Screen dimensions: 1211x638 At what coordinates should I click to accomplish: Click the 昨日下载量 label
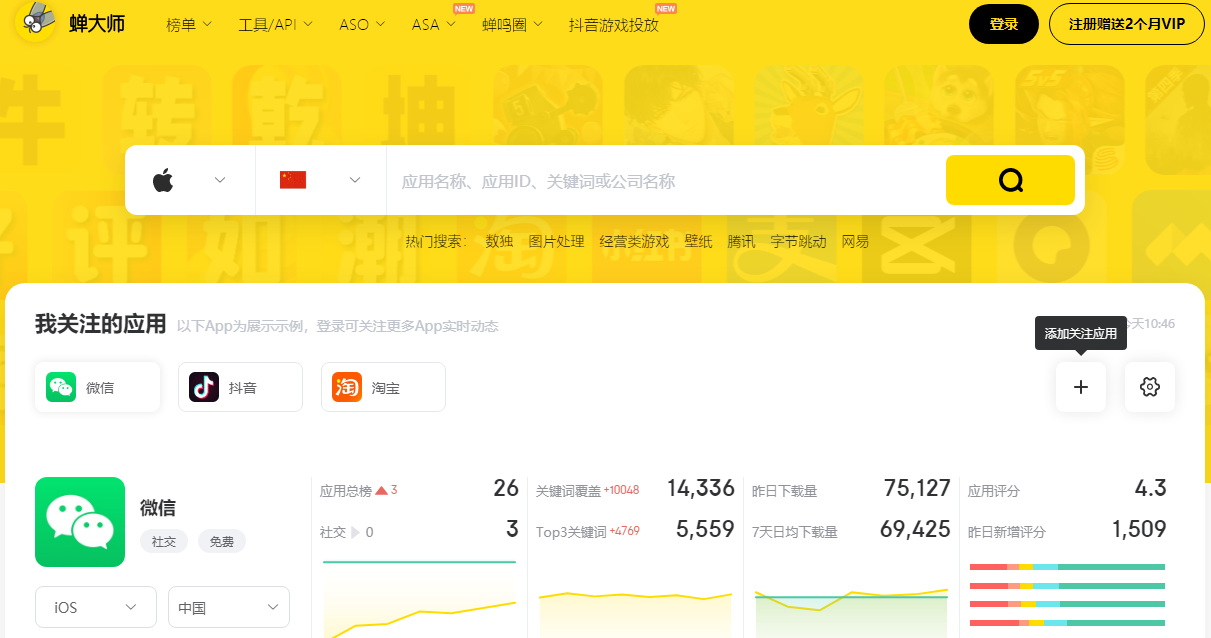(785, 491)
